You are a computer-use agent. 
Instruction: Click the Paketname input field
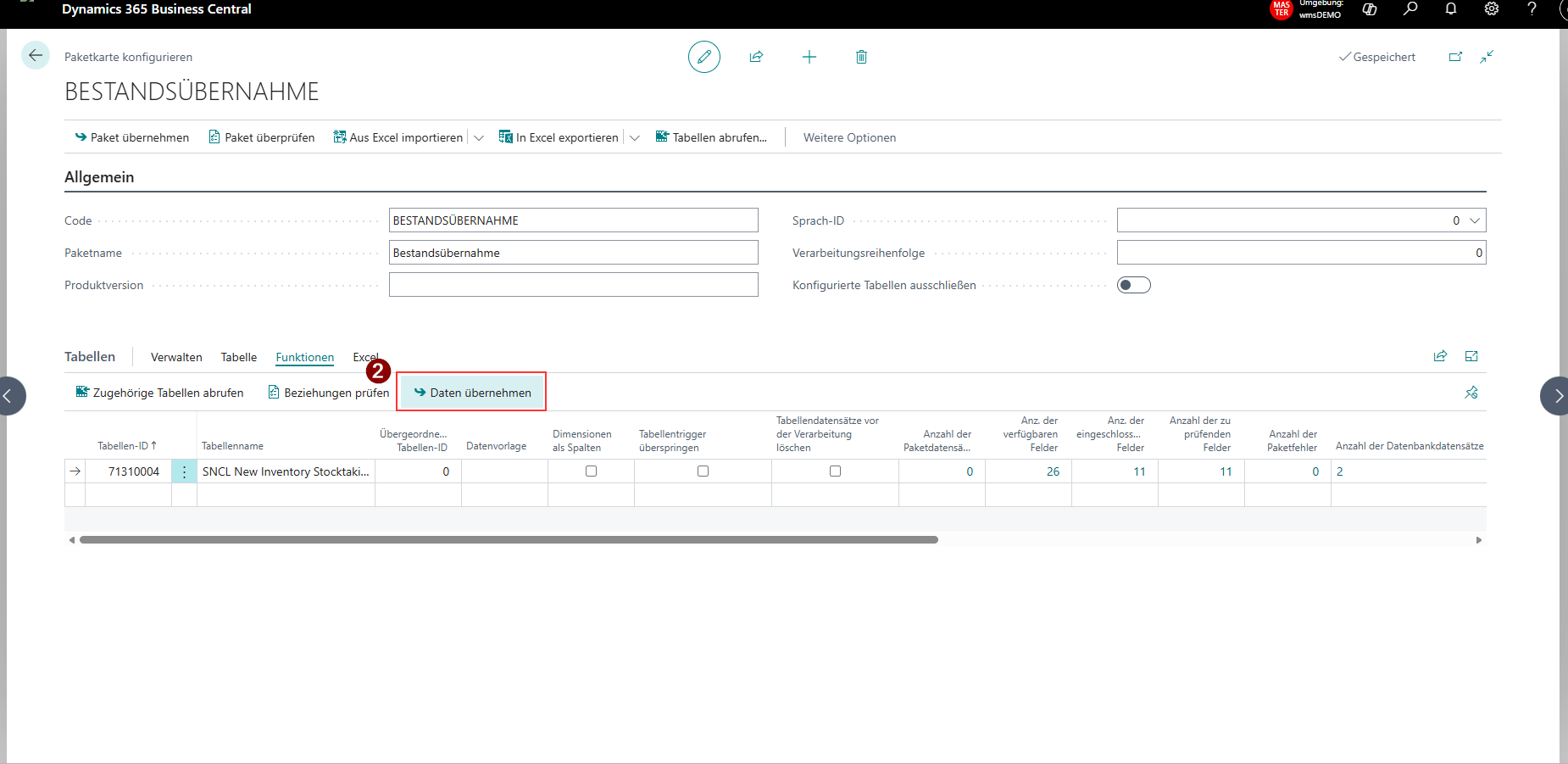[573, 253]
